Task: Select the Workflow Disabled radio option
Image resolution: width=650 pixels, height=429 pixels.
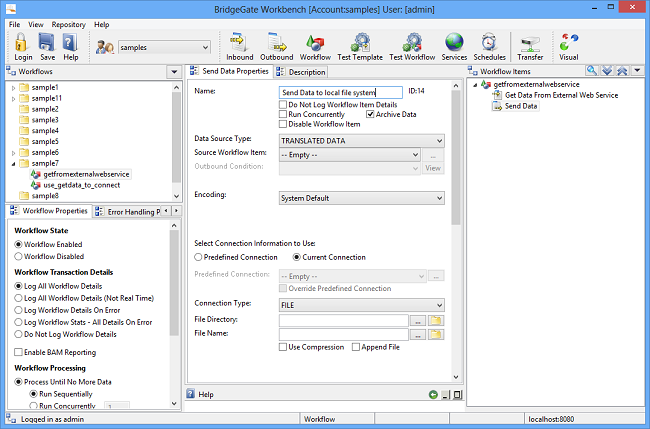Action: tap(19, 255)
